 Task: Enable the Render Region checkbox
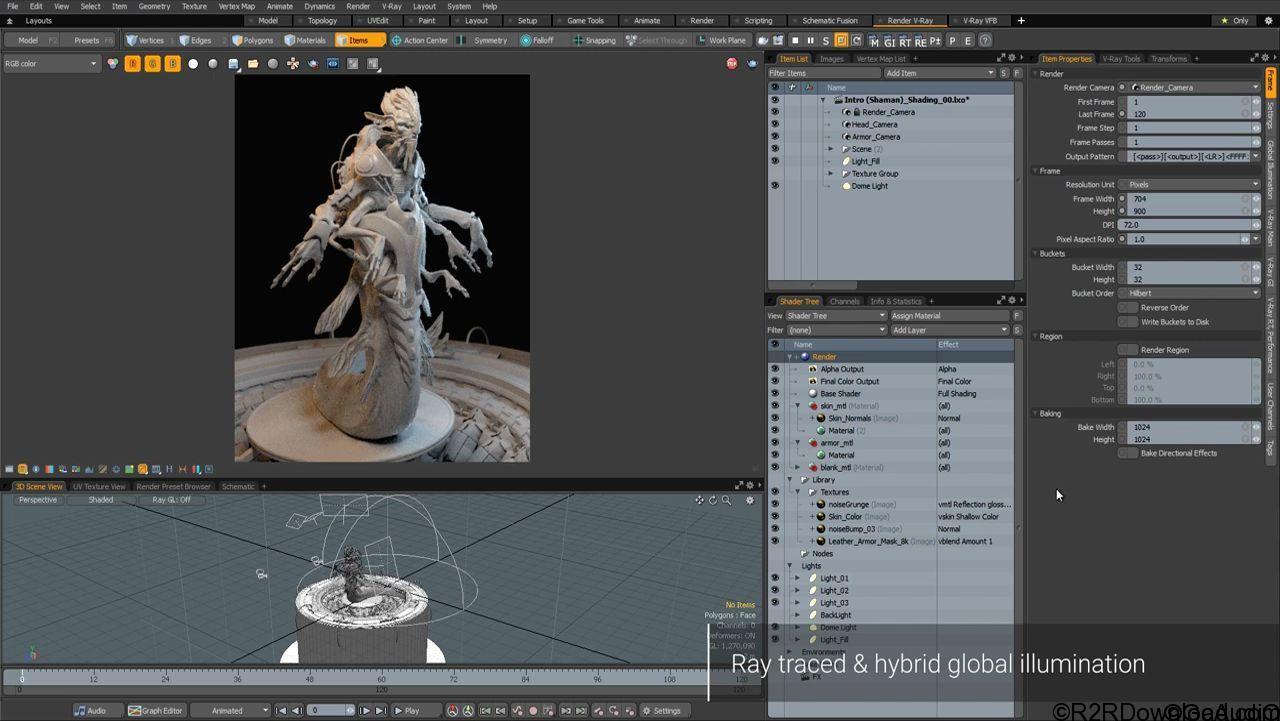1128,350
